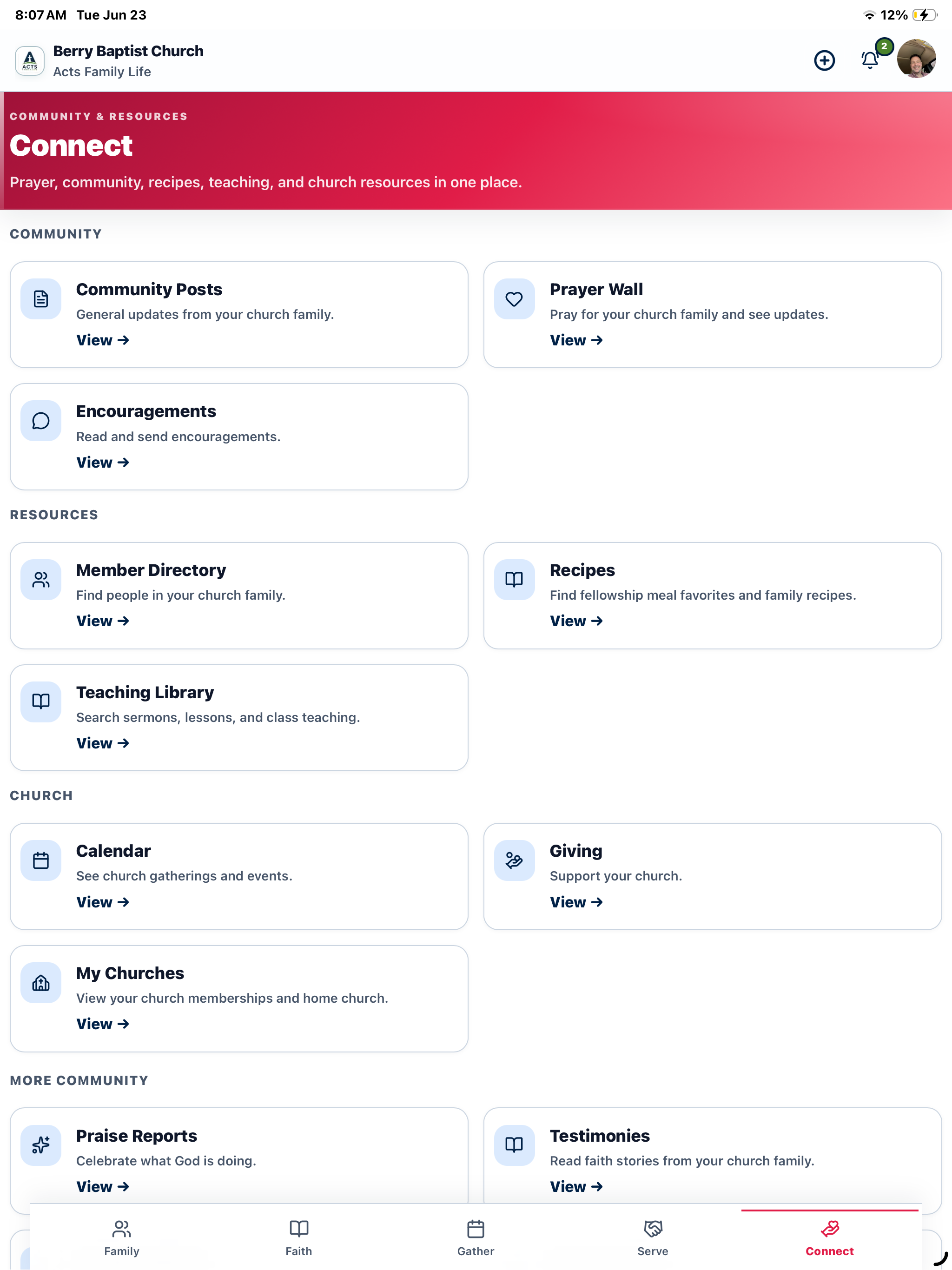Open the Community Posts card title
This screenshot has height=1270, width=952.
click(x=149, y=289)
